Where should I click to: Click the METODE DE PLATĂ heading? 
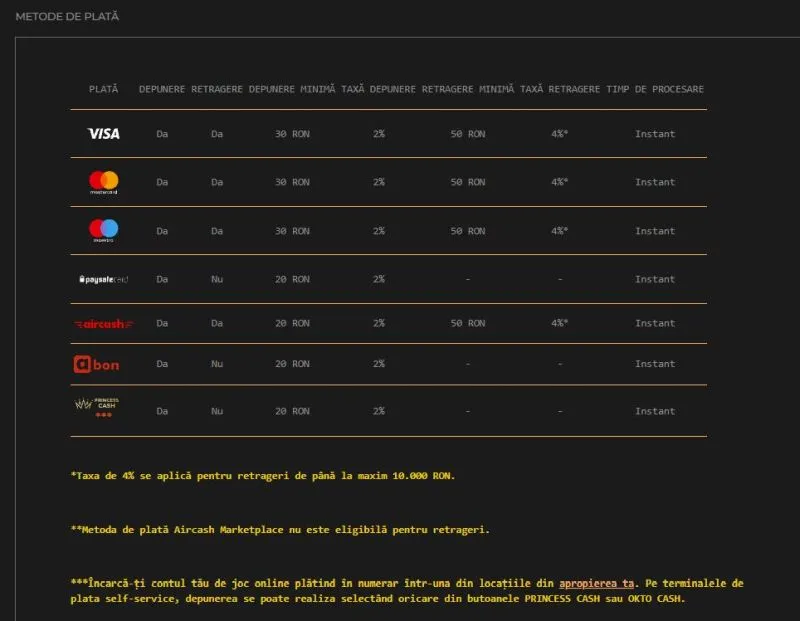pos(67,16)
